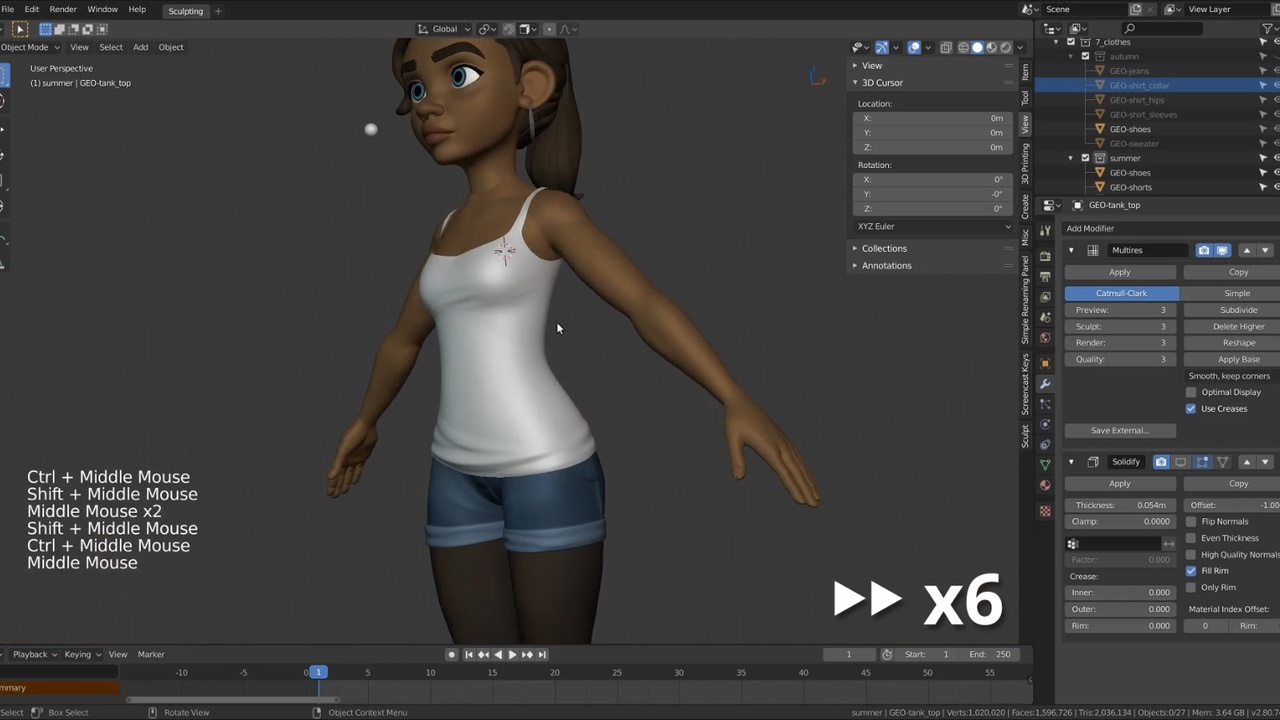Click the Solidify Thickness value field
Viewport: 1280px width, 720px height.
(1120, 505)
